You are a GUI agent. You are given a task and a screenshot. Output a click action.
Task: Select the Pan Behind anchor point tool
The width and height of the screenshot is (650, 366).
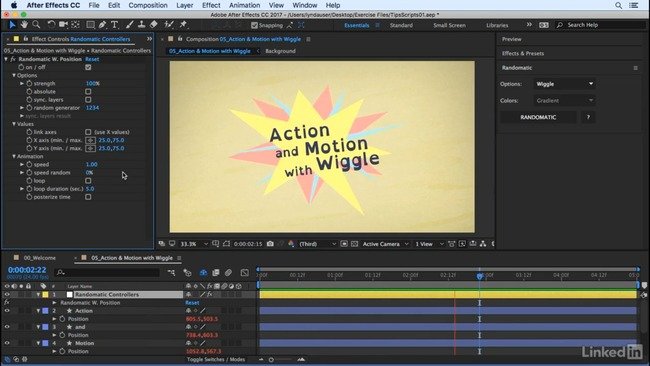(75, 25)
